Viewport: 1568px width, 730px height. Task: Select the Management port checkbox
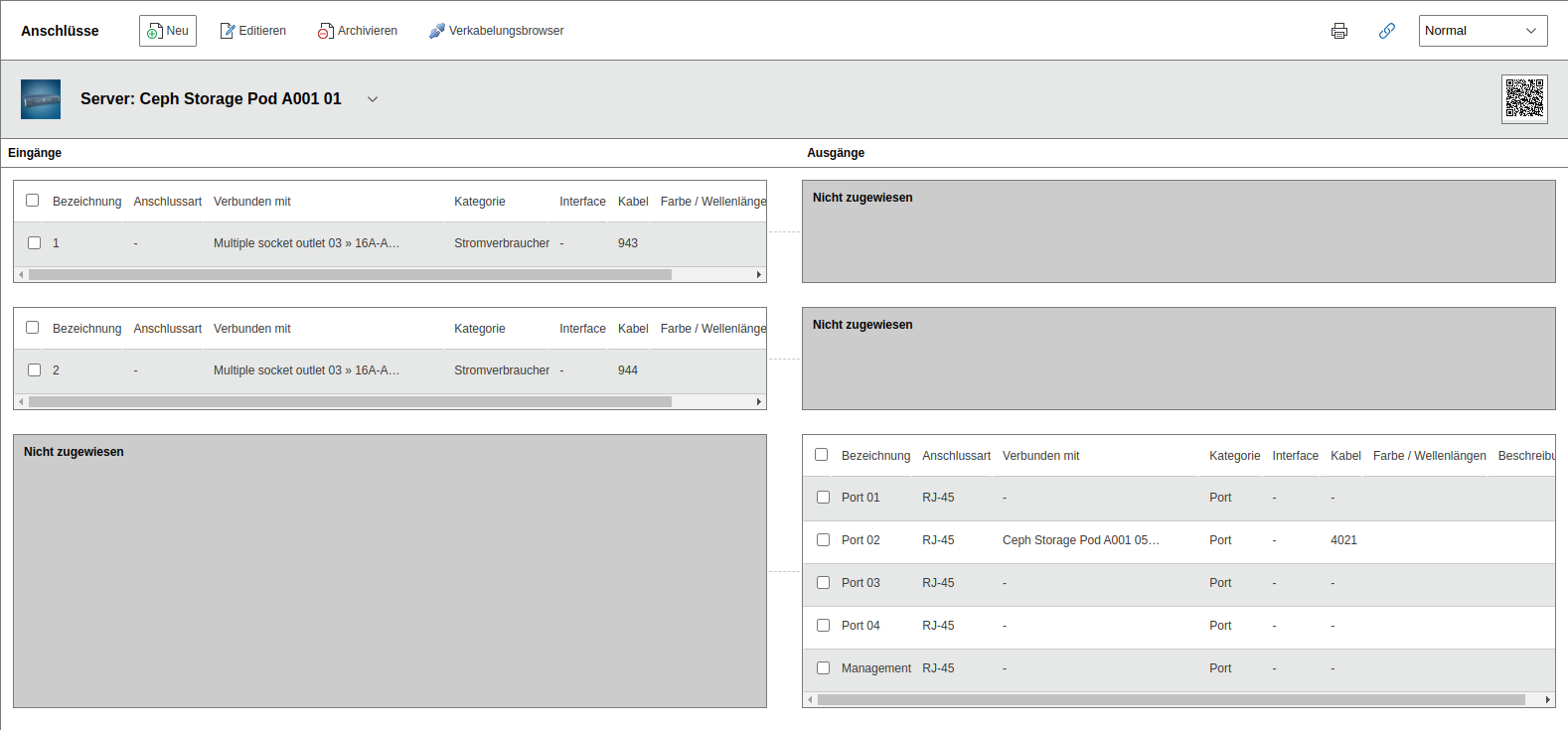coord(823,668)
